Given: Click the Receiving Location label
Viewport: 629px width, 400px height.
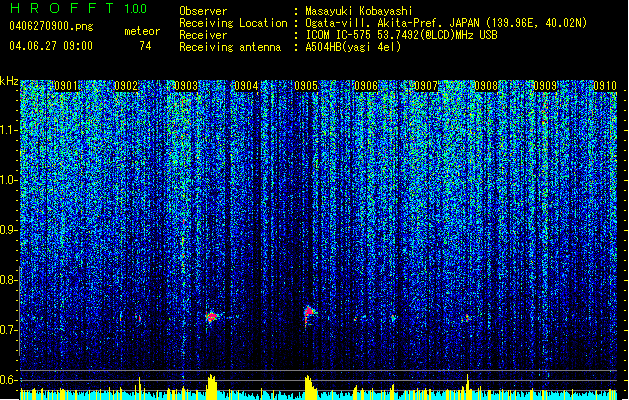Looking at the screenshot, I should tap(233, 23).
